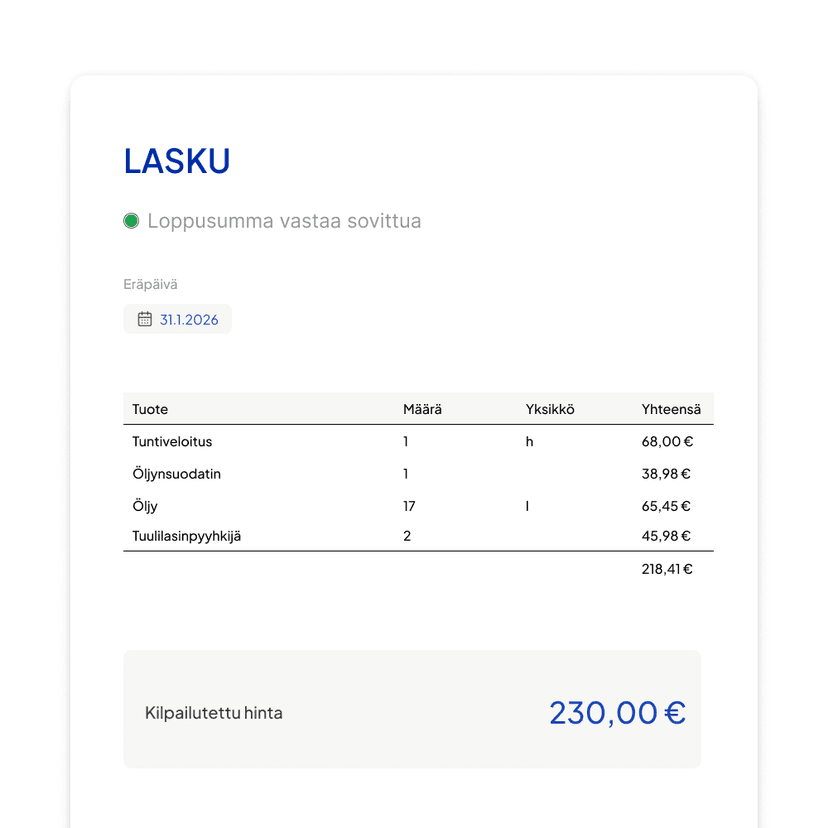Viewport: 828px width, 828px height.
Task: Click the subtotal amount 218,41 €
Action: 666,568
